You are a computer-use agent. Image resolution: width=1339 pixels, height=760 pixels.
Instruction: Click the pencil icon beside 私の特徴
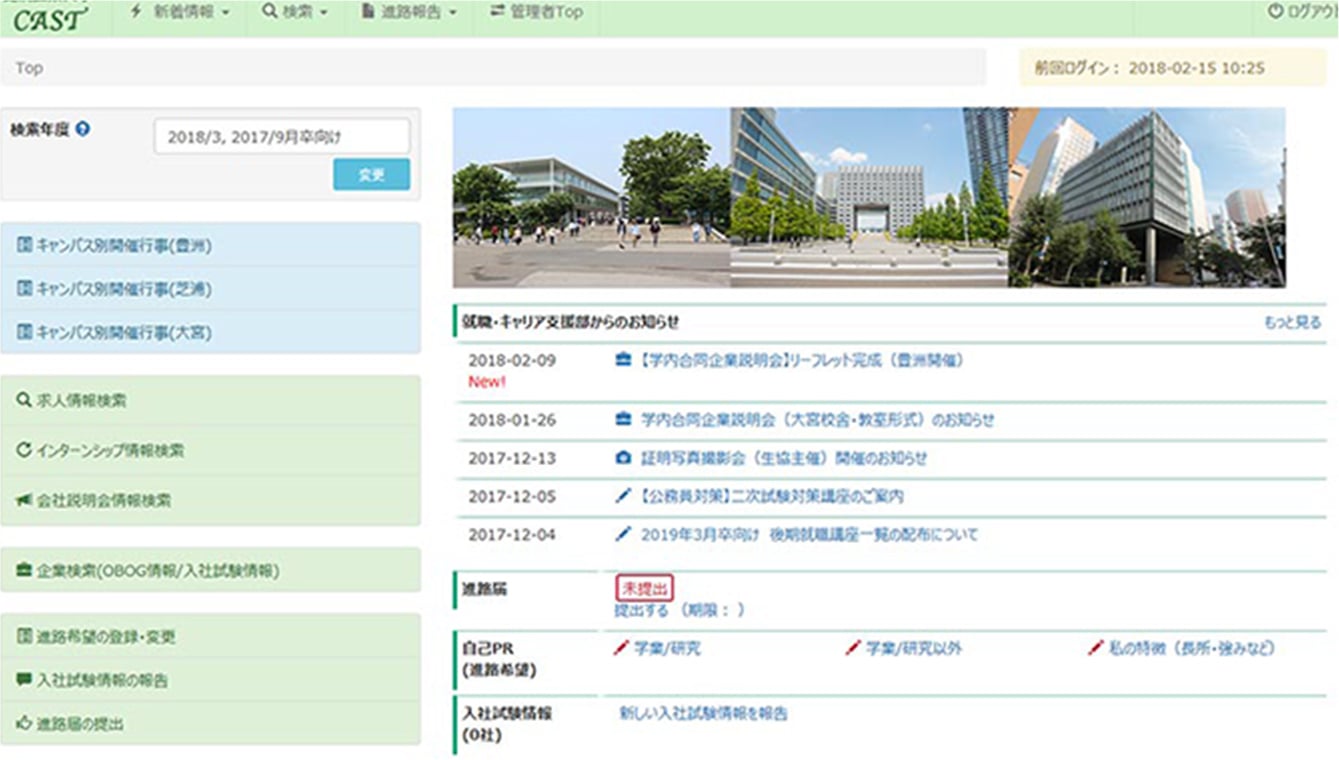click(x=1096, y=648)
